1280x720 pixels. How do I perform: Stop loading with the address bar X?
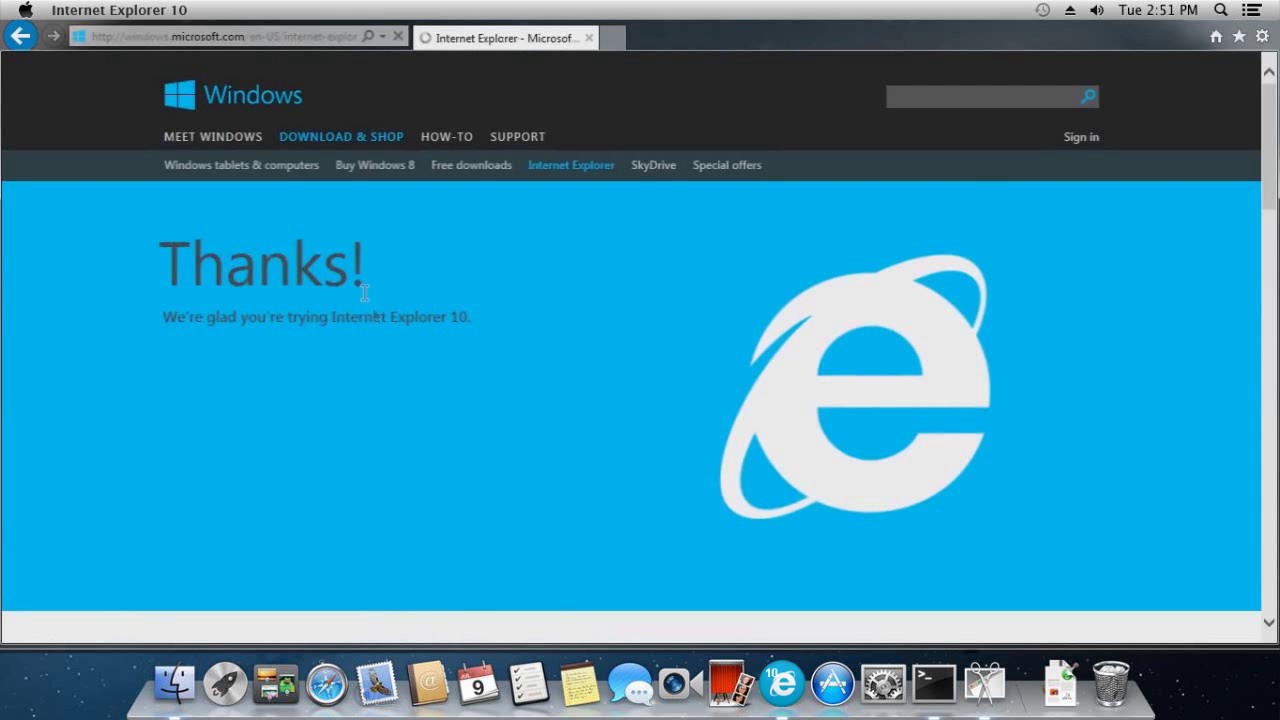(x=398, y=36)
